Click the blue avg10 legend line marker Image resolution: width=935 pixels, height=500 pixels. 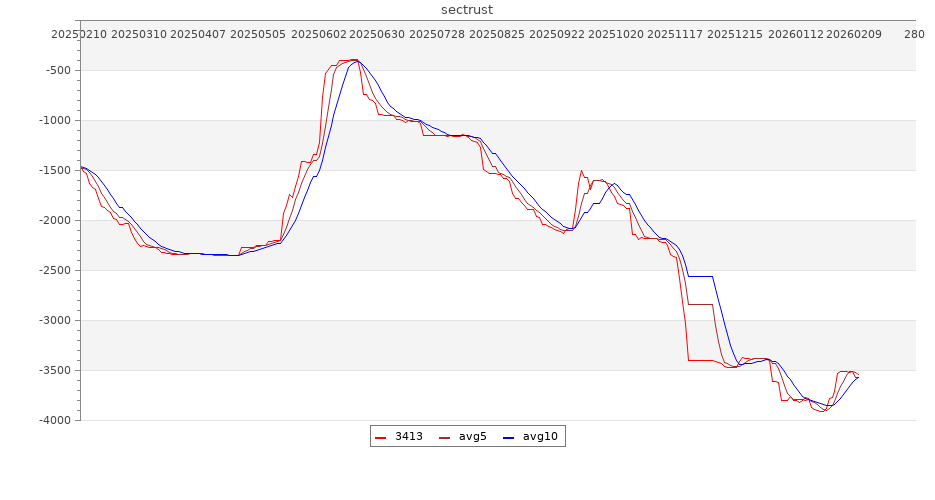(509, 437)
